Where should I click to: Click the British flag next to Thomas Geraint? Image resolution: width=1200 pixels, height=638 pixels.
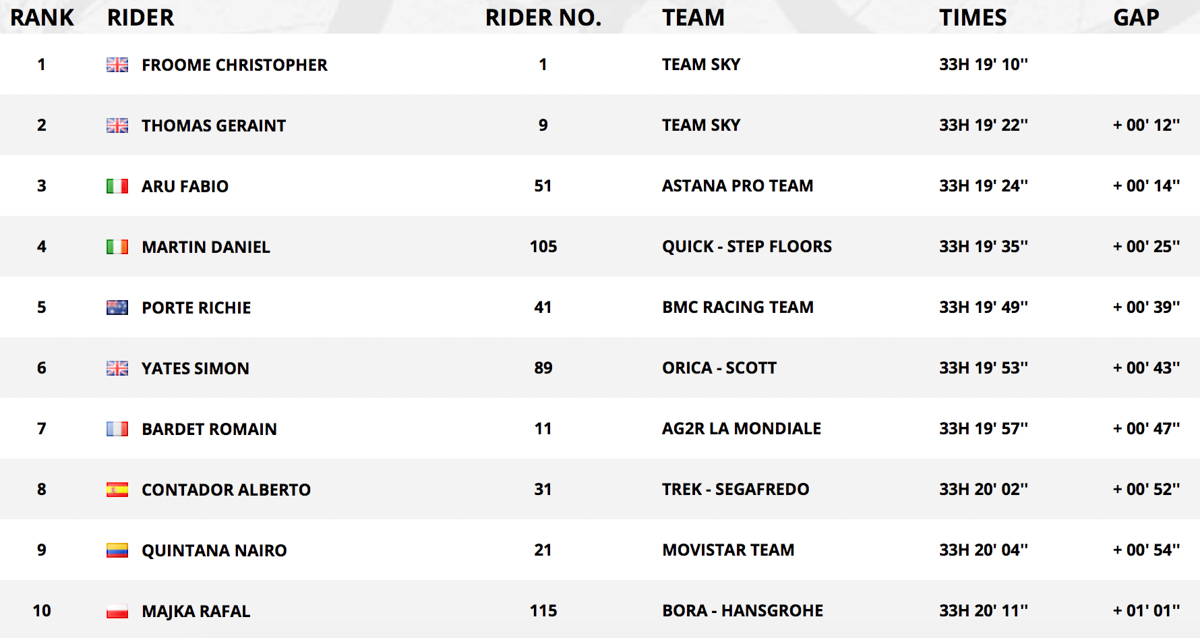click(117, 126)
